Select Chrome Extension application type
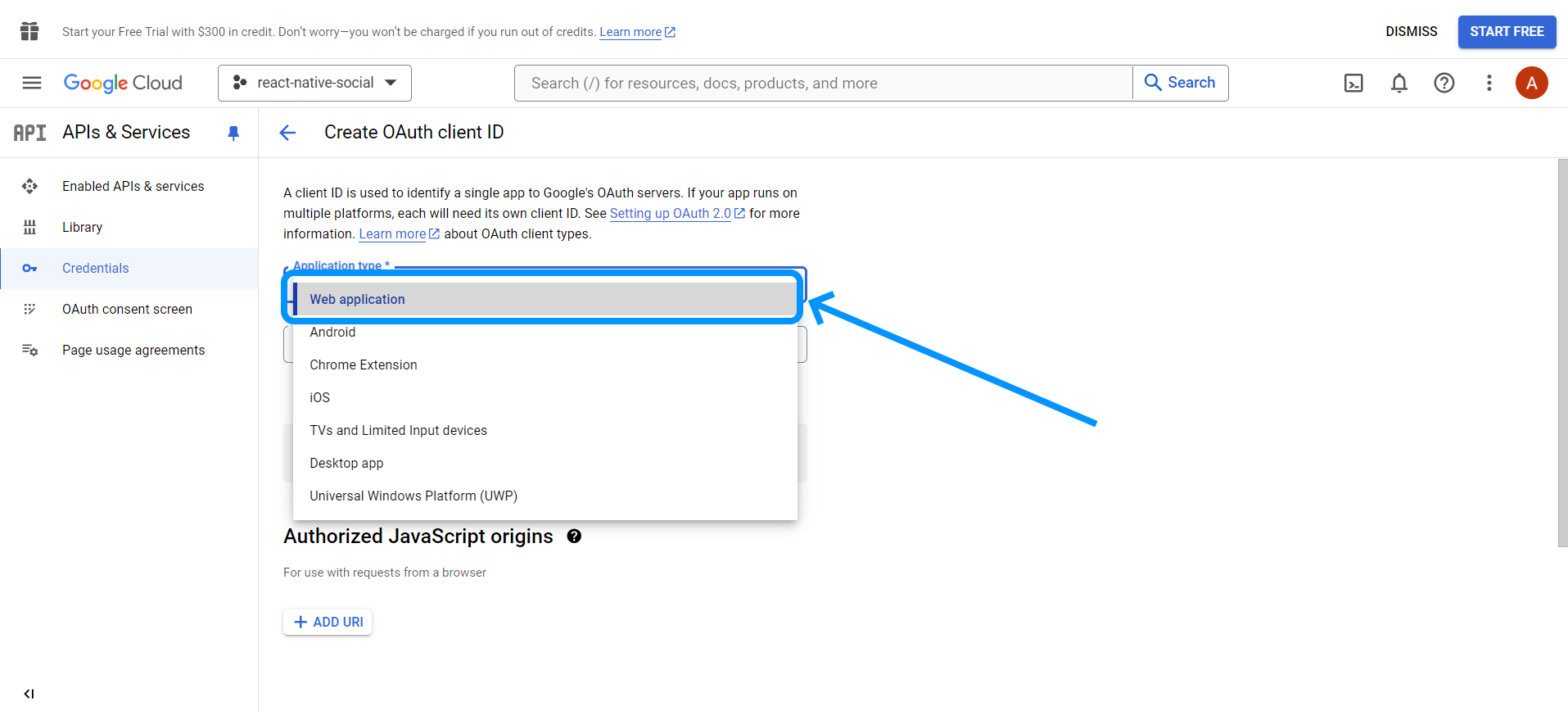Viewport: 1568px width, 711px height. coord(545,365)
